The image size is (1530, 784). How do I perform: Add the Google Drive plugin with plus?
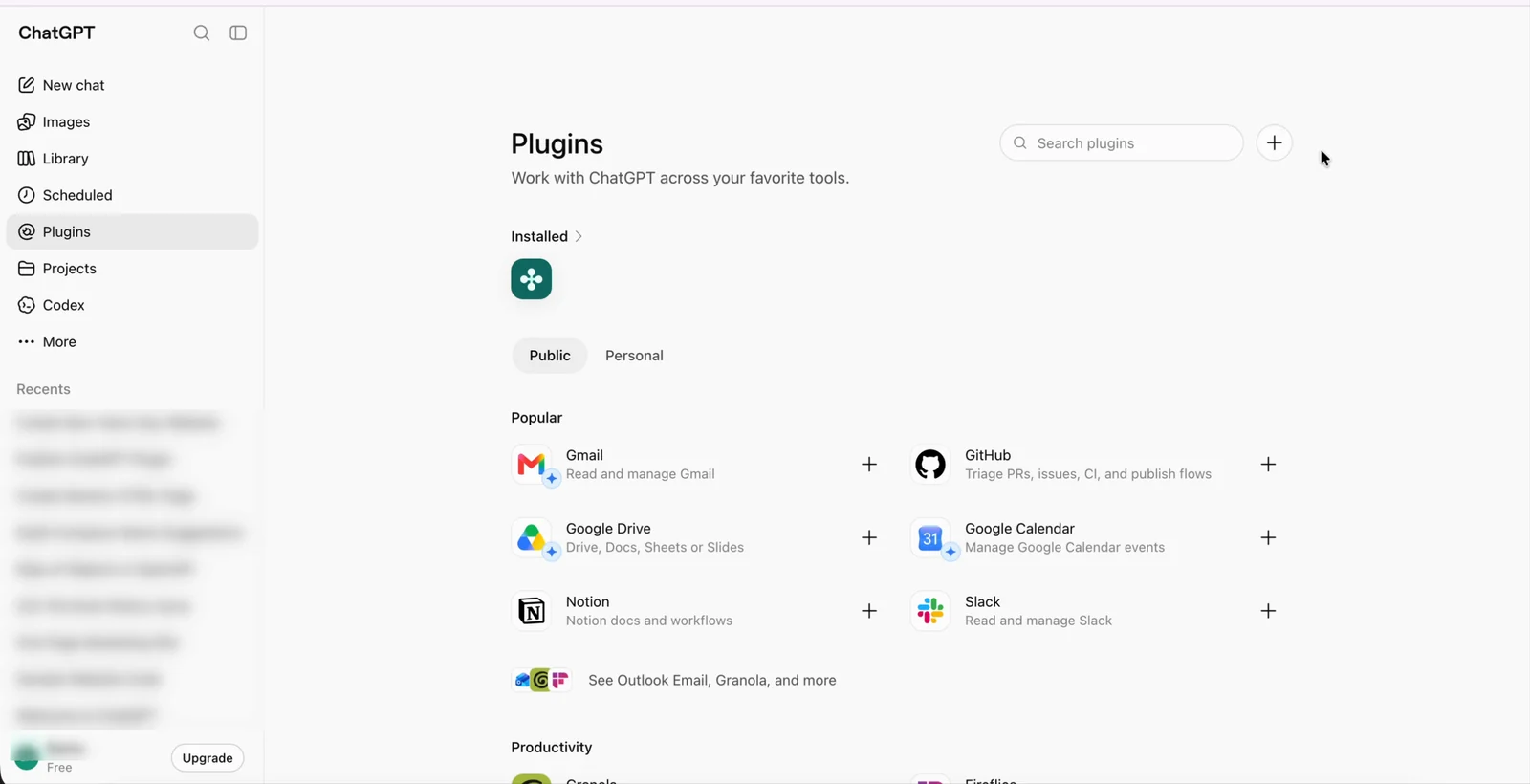869,538
